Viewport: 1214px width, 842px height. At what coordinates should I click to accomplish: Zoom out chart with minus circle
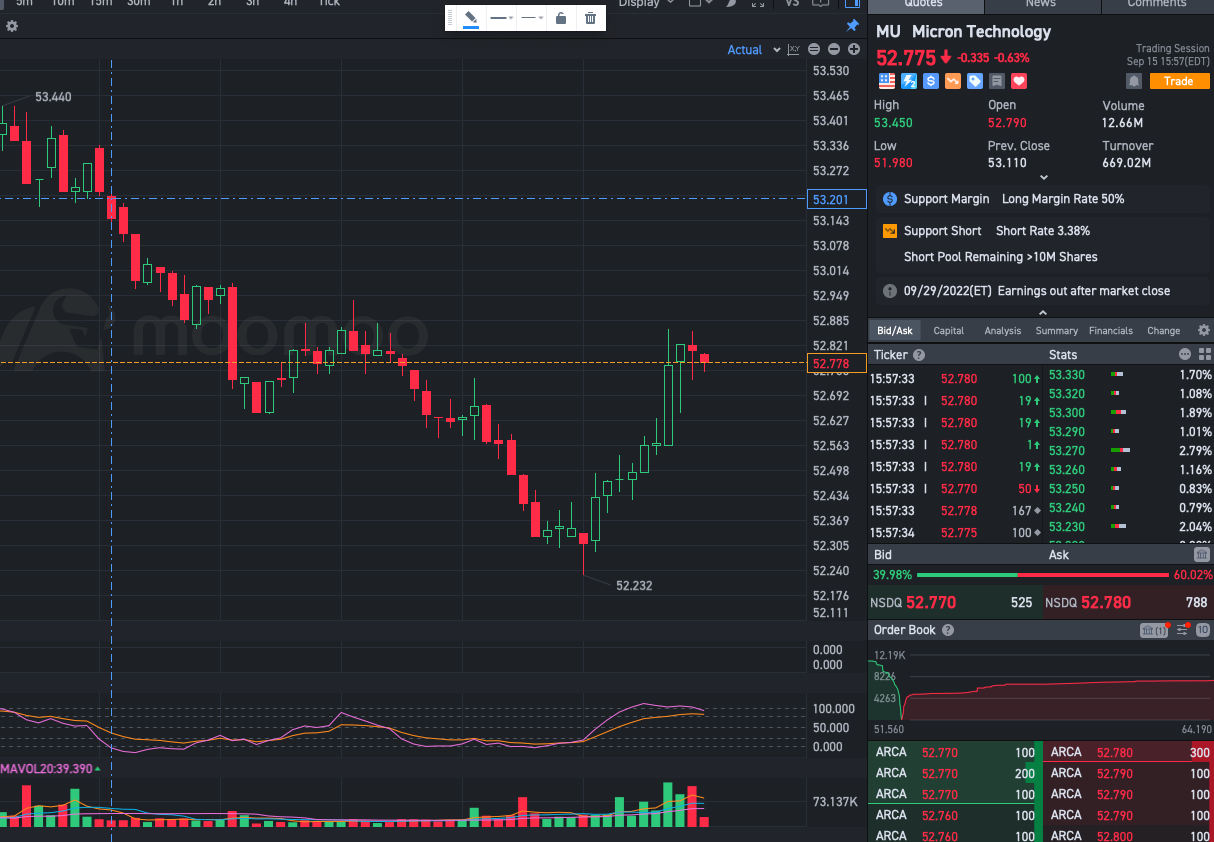tap(834, 49)
